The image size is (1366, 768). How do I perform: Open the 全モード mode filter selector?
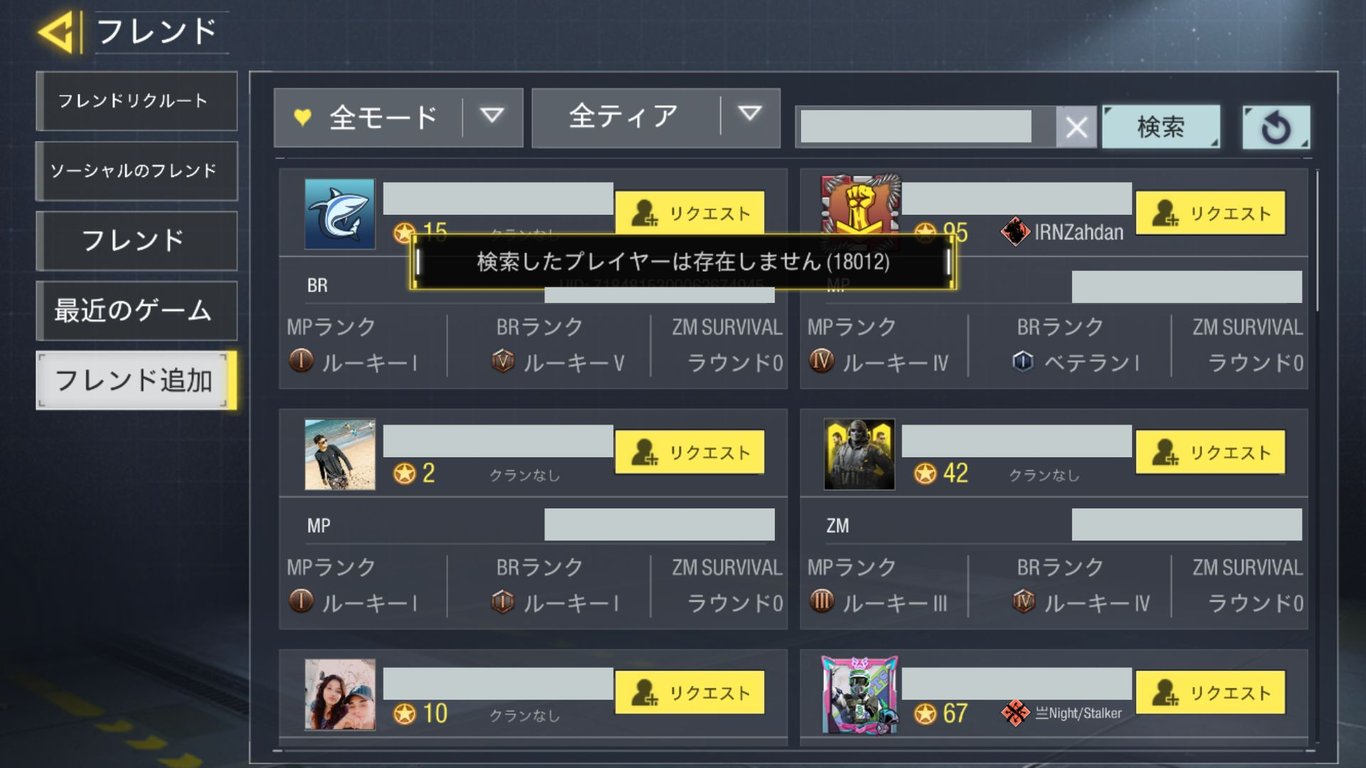tap(368, 117)
